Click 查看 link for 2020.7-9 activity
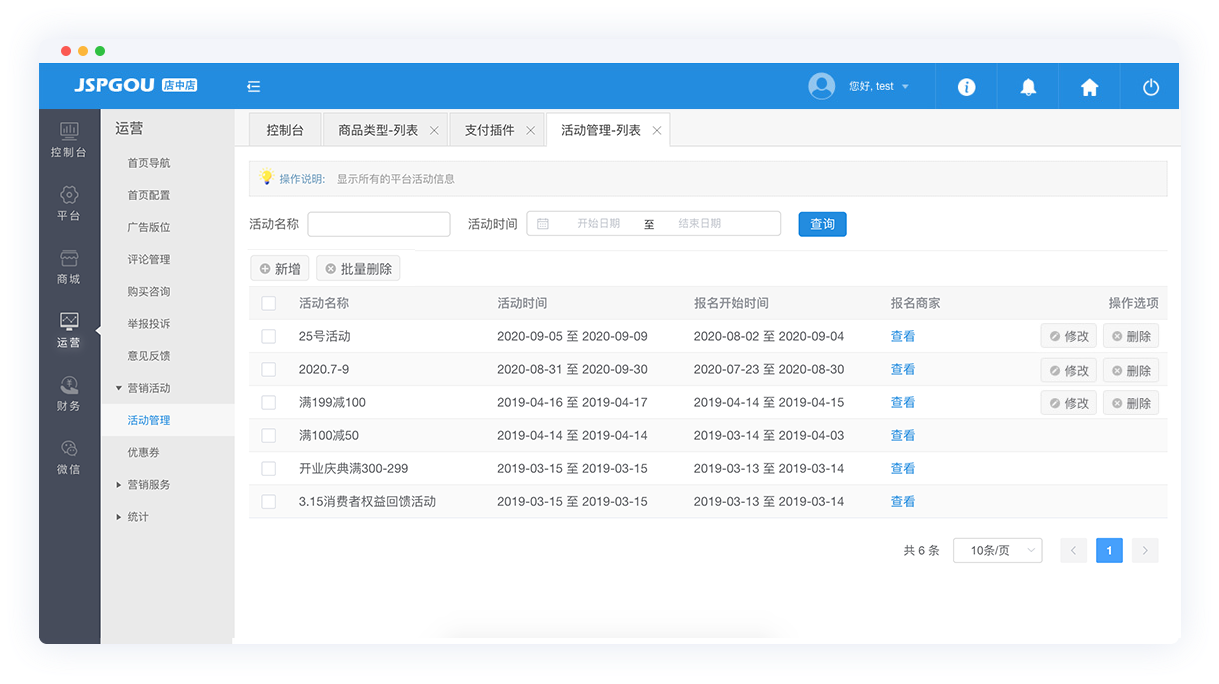Viewport: 1219px width, 684px height. click(902, 370)
